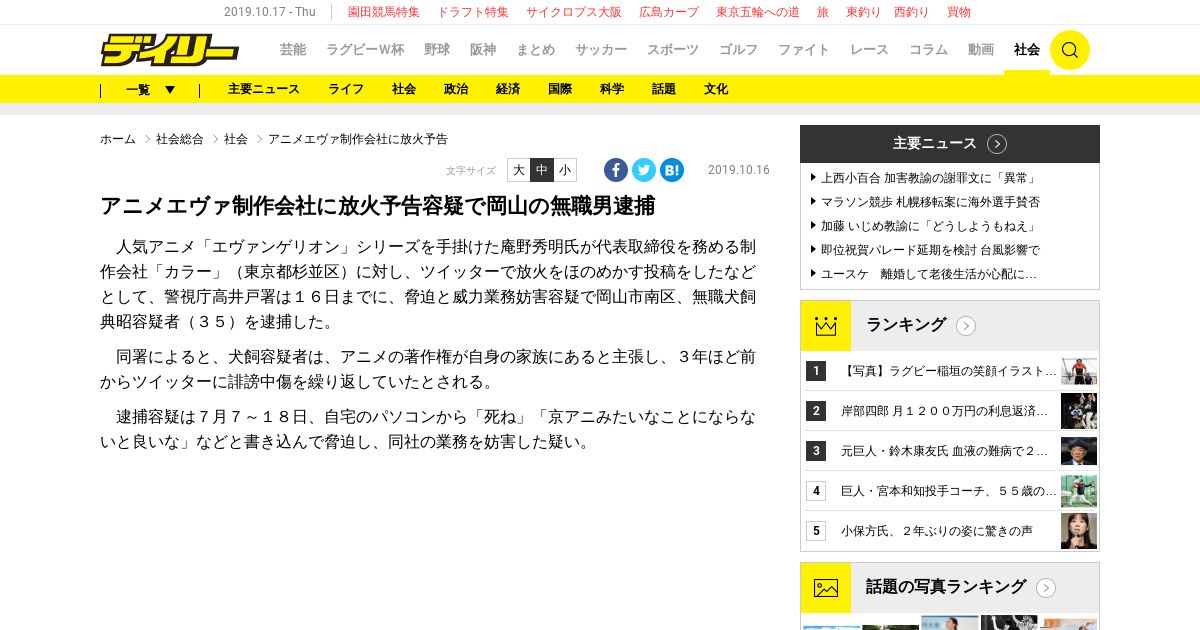Open the 動画 tab
1200x630 pixels.
tap(981, 50)
